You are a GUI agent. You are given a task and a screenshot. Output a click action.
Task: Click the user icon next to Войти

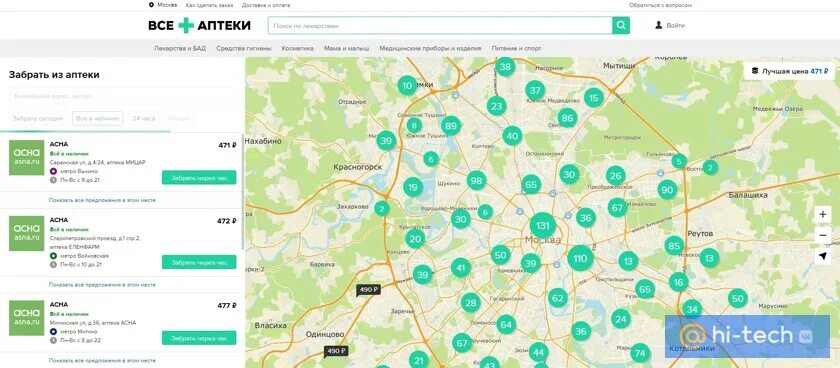658,25
